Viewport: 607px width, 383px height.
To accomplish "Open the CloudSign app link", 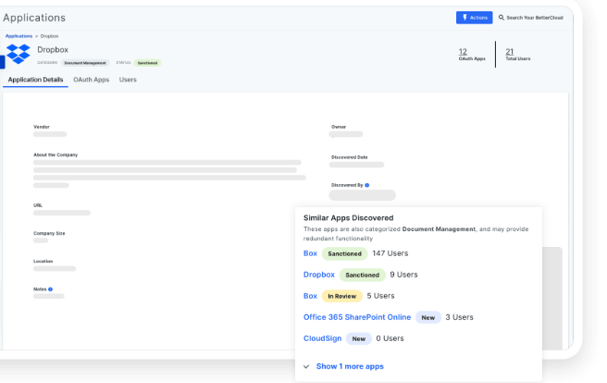I will click(322, 339).
